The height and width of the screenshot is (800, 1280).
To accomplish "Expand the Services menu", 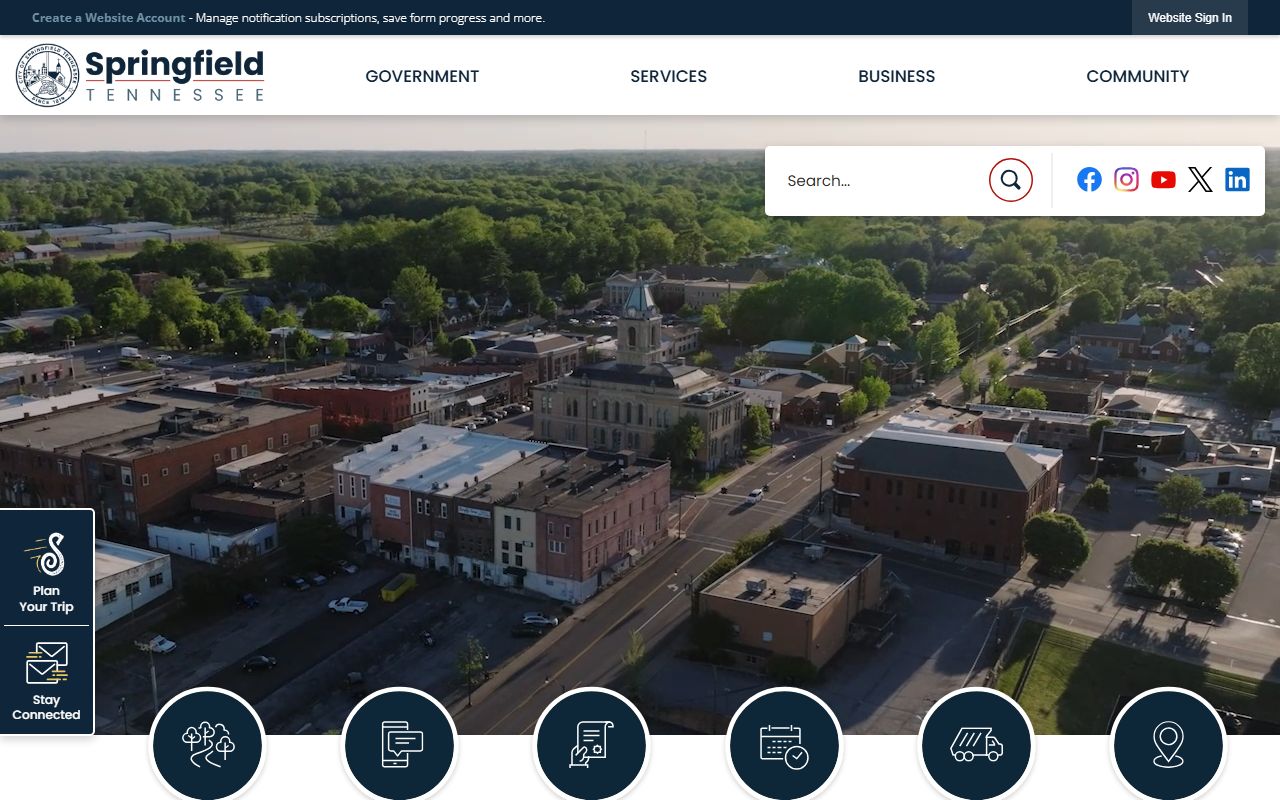I will [668, 76].
